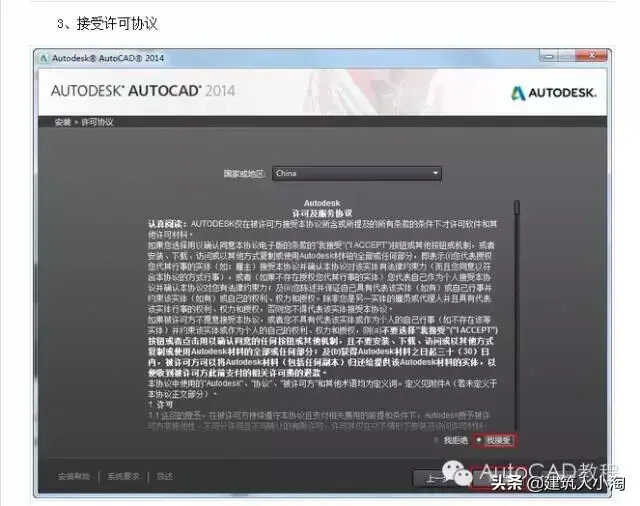Select the 我接受 (I Accept) radio button
The image size is (640, 506).
click(479, 440)
